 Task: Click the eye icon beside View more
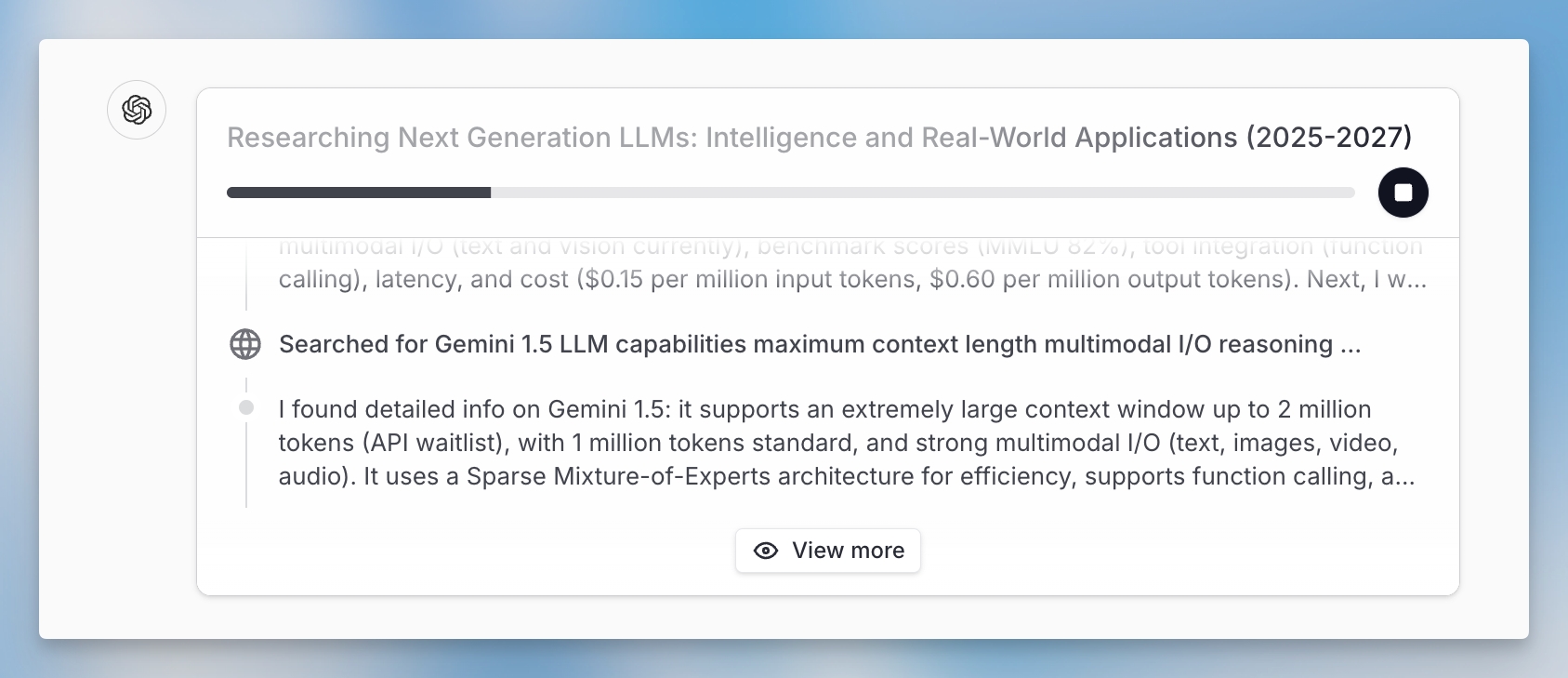(766, 551)
